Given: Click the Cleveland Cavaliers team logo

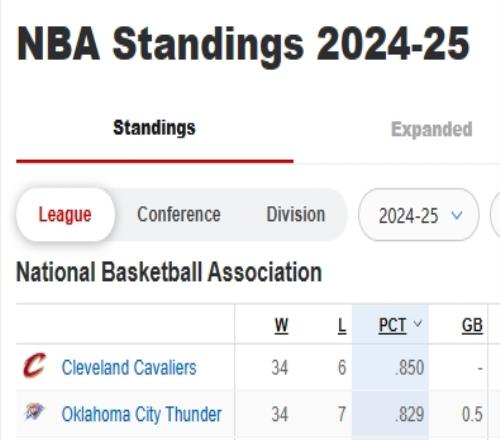Looking at the screenshot, I should coord(34,365).
